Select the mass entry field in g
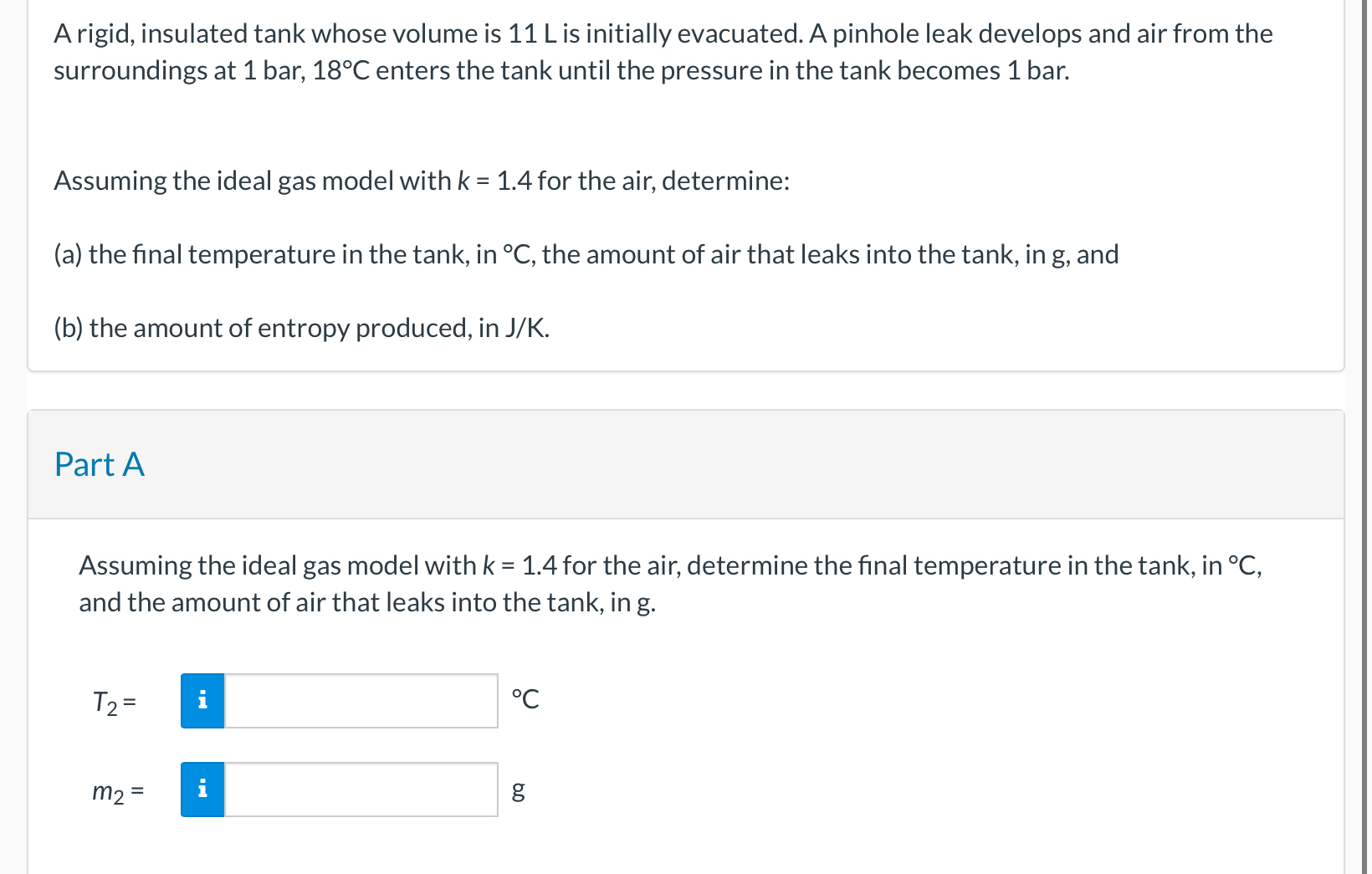The height and width of the screenshot is (874, 1372). (x=360, y=789)
